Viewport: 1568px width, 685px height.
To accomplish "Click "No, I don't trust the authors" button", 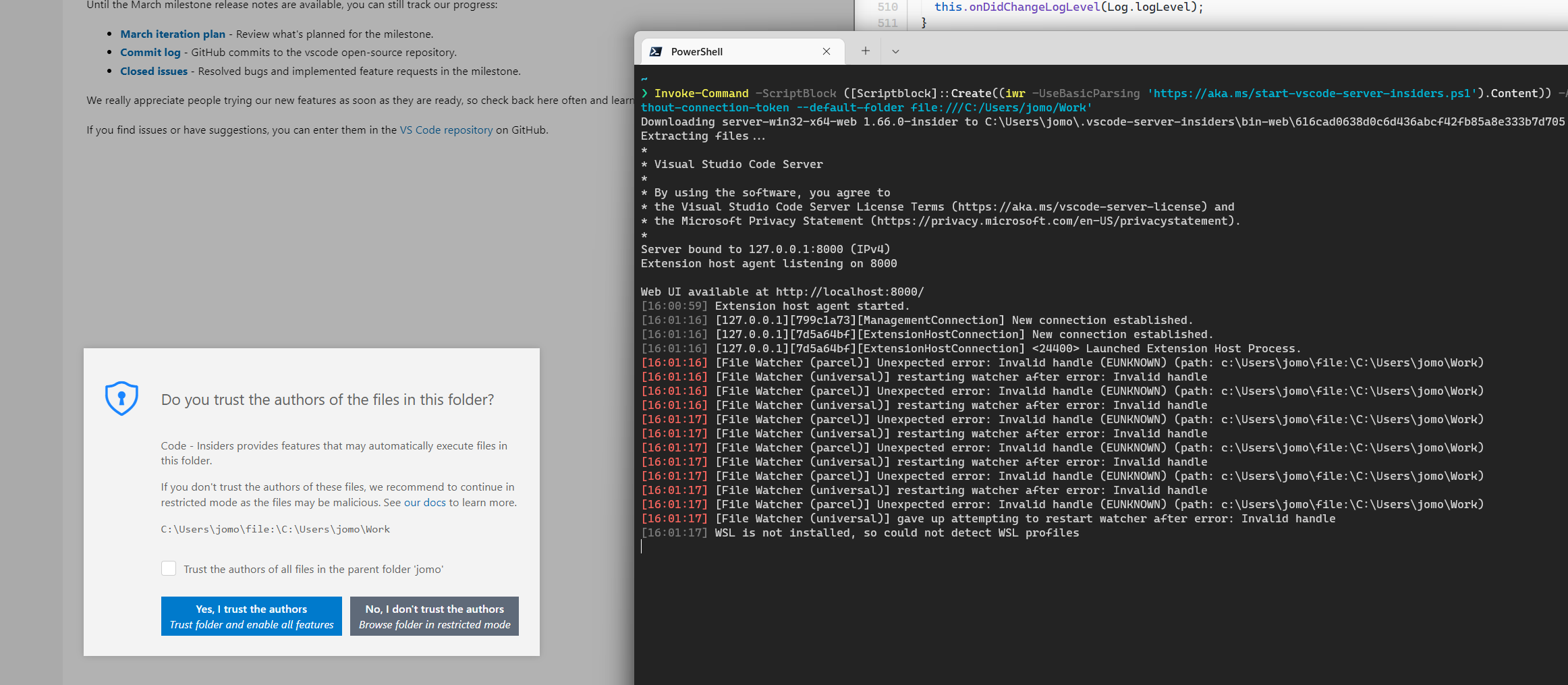I will pos(434,615).
